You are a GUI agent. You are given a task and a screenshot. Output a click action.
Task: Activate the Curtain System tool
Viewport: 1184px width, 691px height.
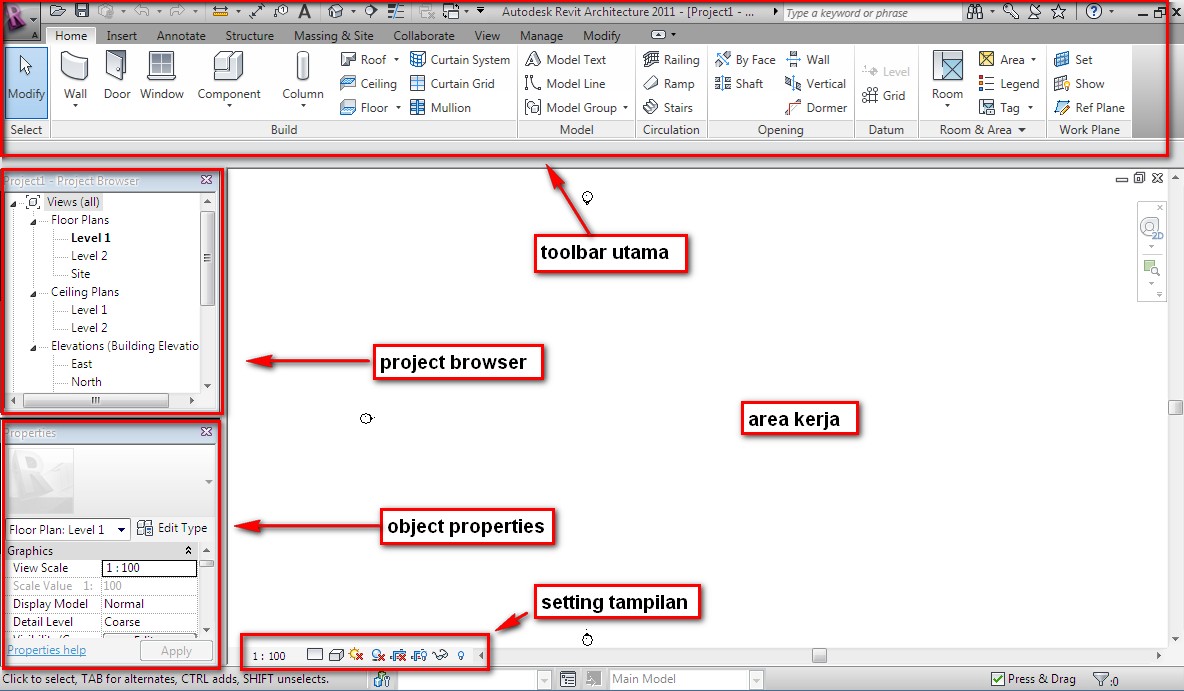tap(460, 60)
